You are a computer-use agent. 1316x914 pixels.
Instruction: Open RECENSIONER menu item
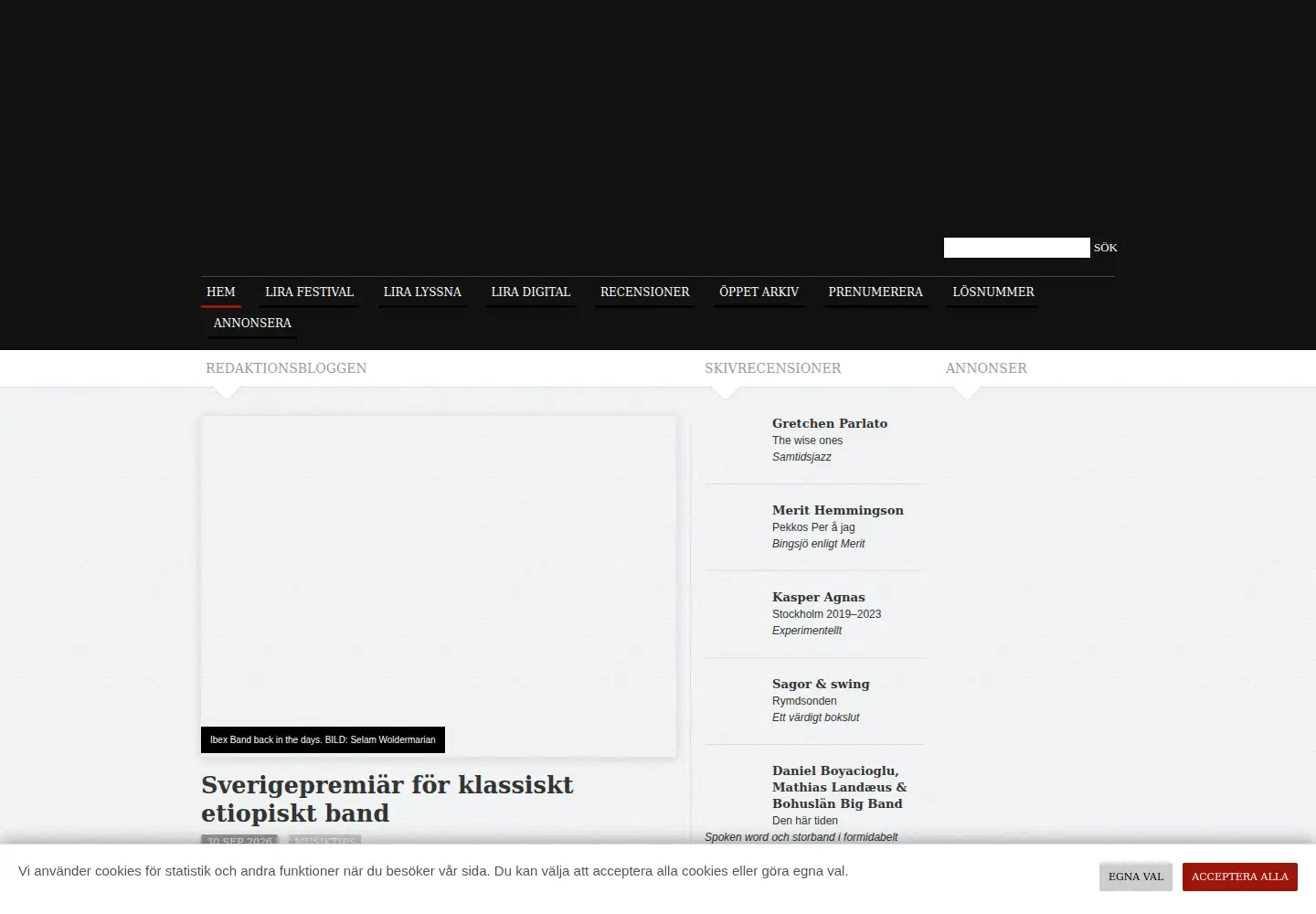tap(645, 292)
